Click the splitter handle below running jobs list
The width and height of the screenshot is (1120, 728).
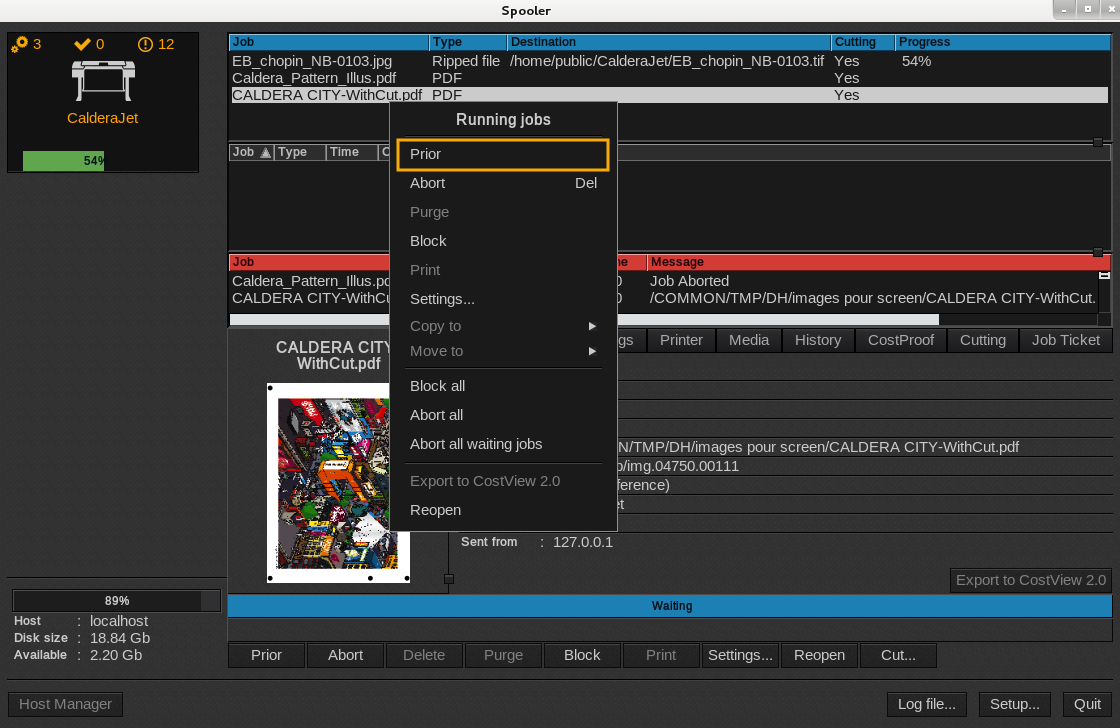click(x=1098, y=142)
